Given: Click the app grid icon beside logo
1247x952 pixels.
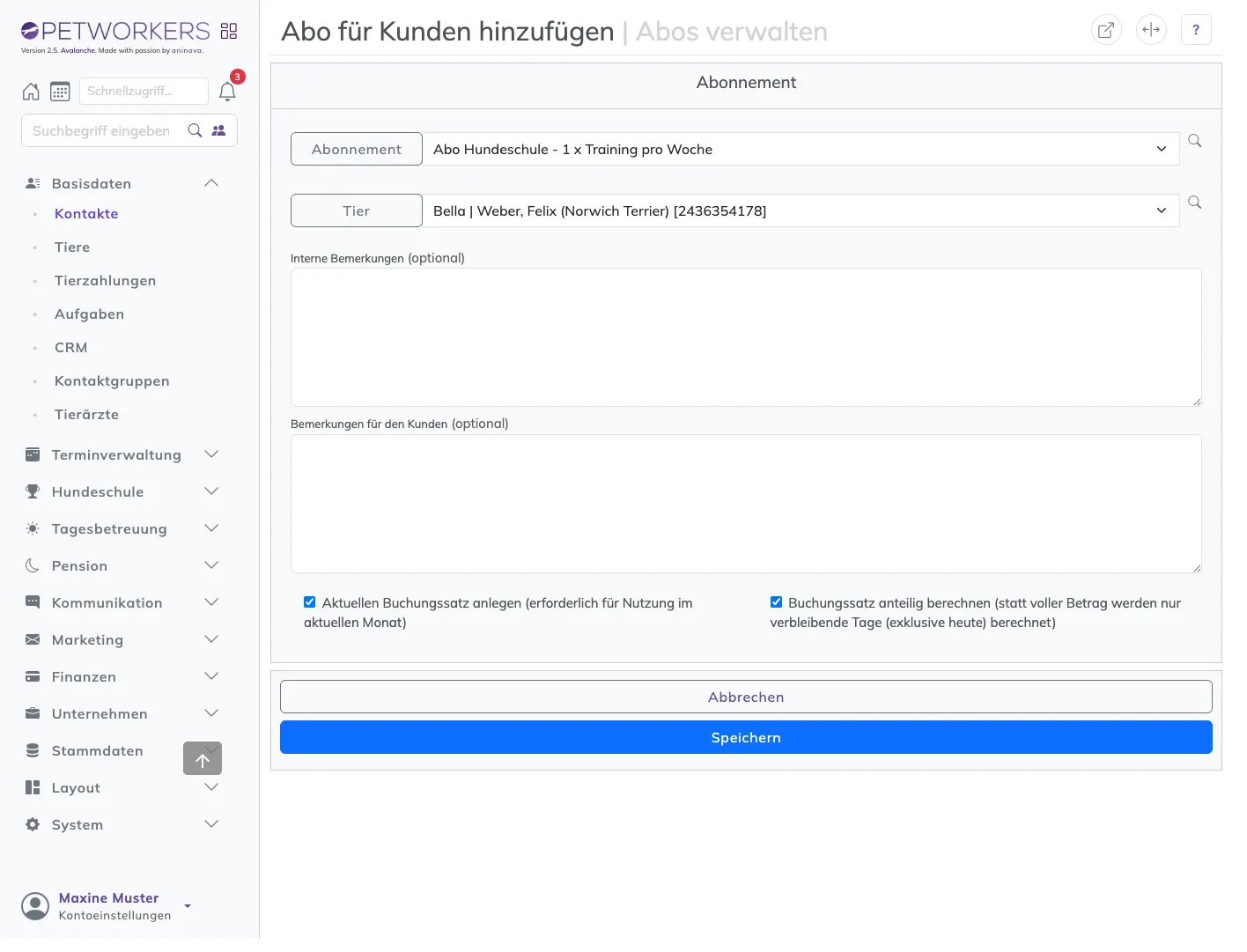Looking at the screenshot, I should pyautogui.click(x=229, y=32).
